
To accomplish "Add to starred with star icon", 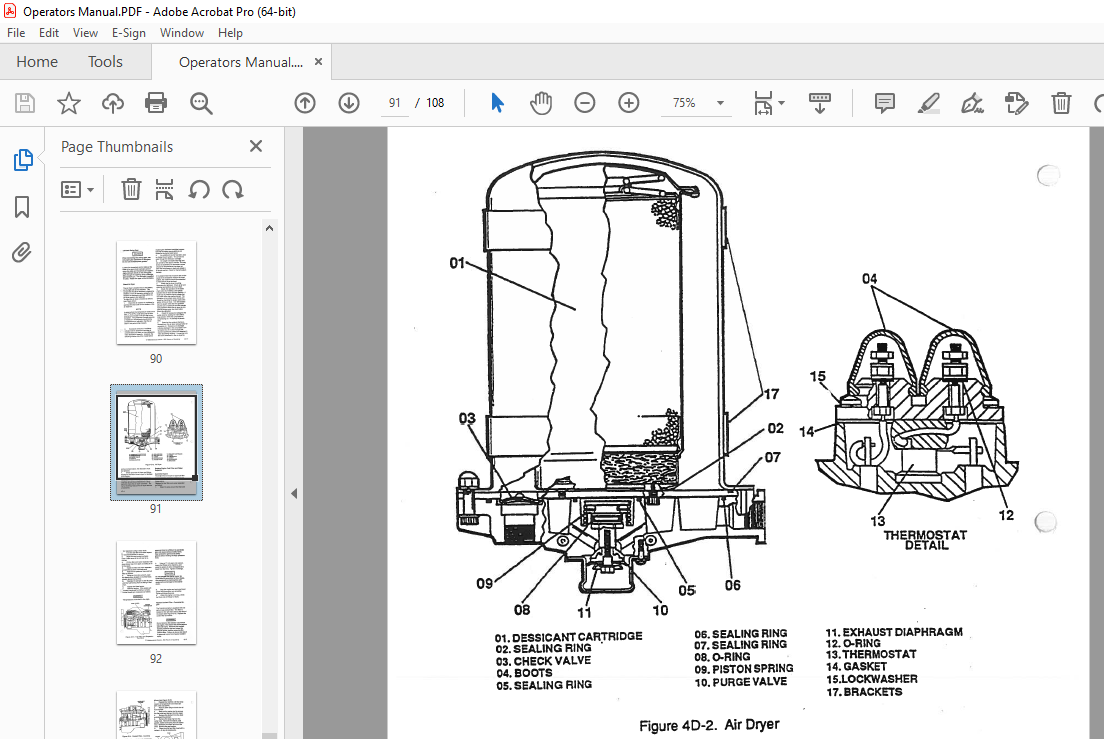I will [x=68, y=103].
